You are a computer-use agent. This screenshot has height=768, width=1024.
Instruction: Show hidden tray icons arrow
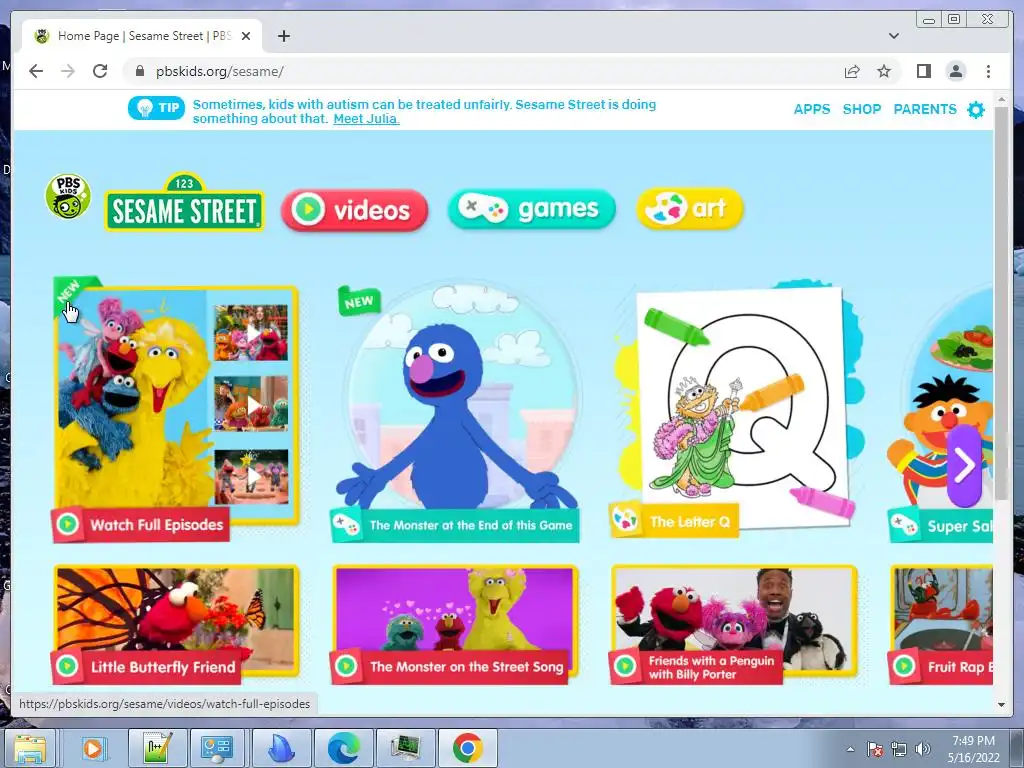point(850,749)
